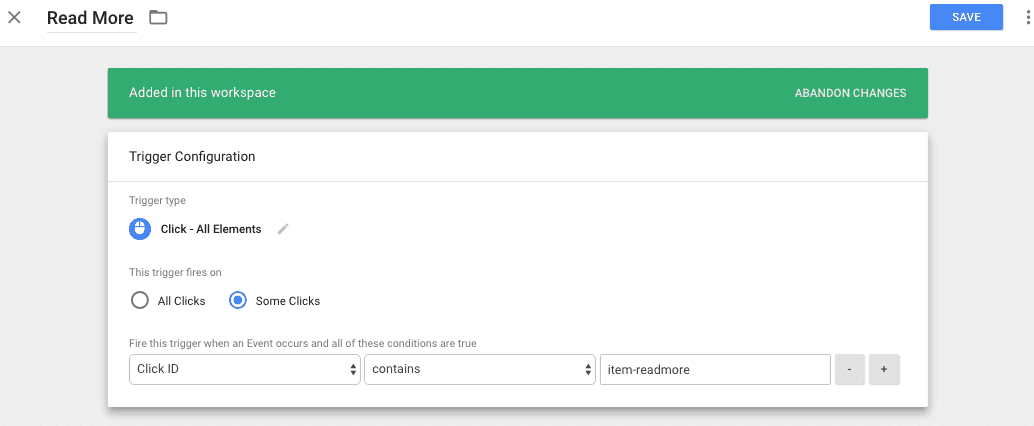Click the pencil icon to edit trigger type

283,229
